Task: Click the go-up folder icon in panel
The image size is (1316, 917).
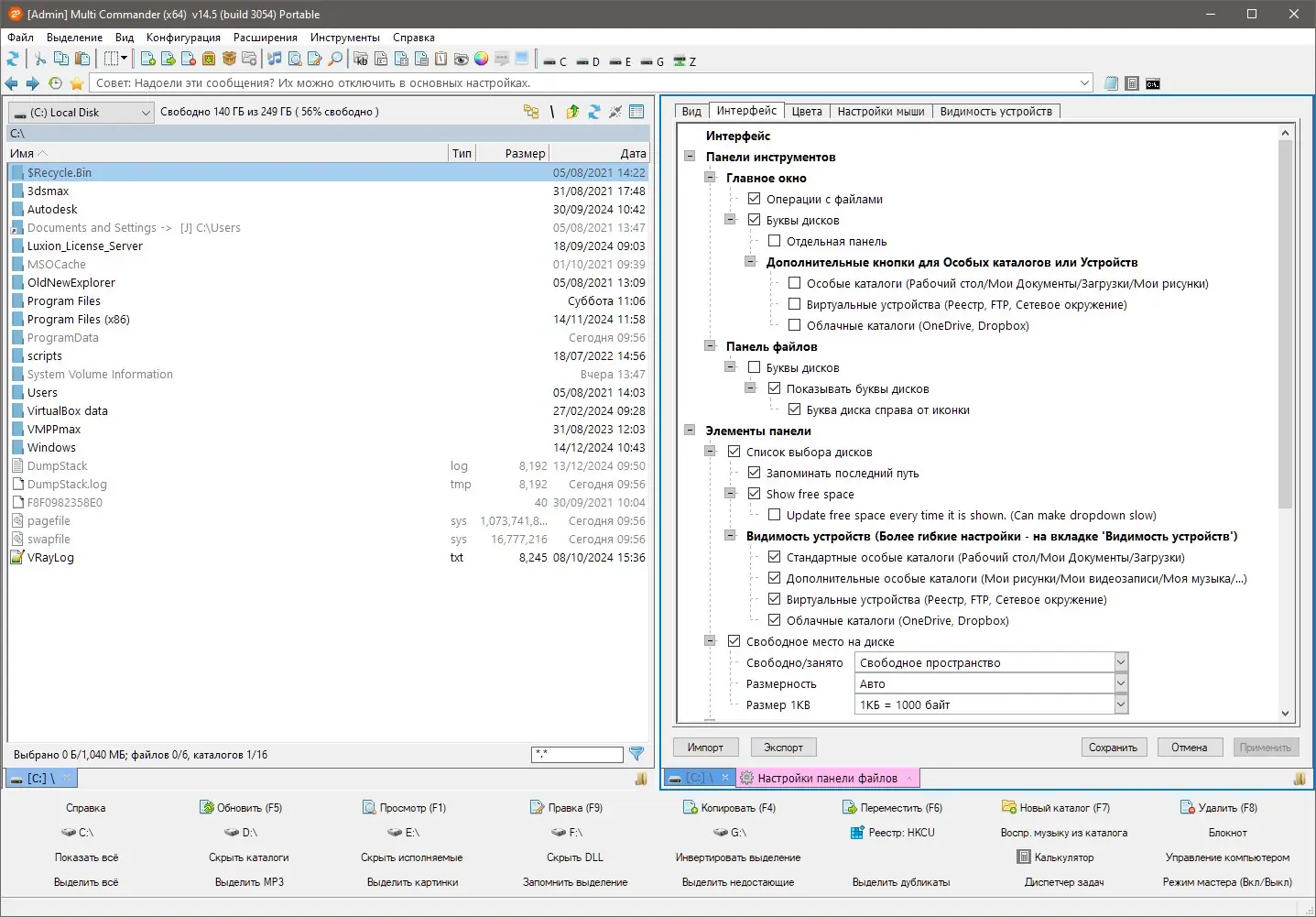Action: point(572,112)
